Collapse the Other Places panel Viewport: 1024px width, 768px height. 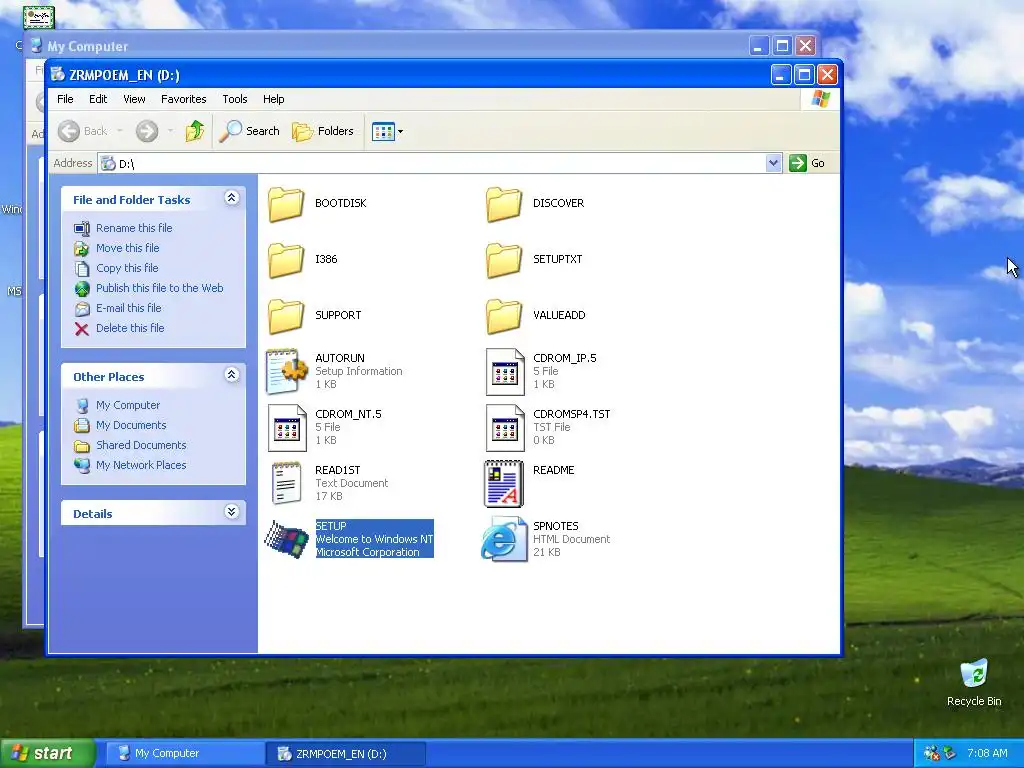point(232,375)
